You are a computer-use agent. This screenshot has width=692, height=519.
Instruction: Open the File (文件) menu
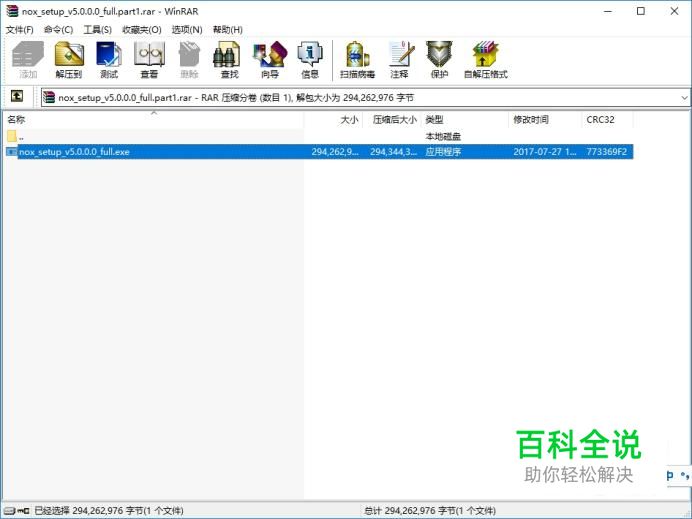(20, 30)
